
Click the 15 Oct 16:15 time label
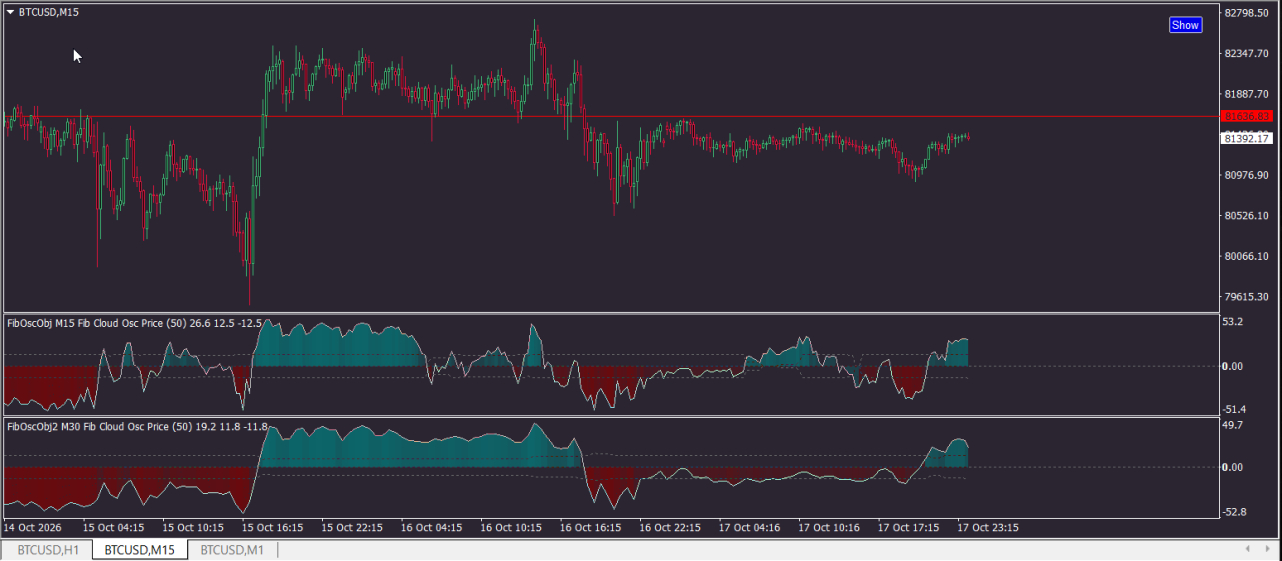click(272, 527)
